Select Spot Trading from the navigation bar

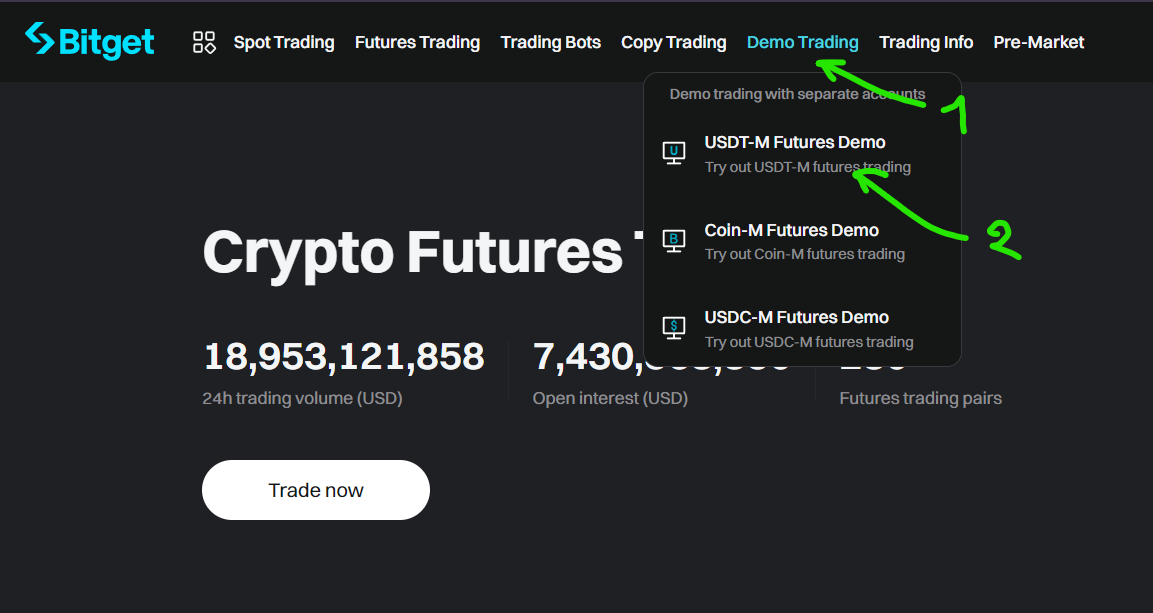[284, 41]
